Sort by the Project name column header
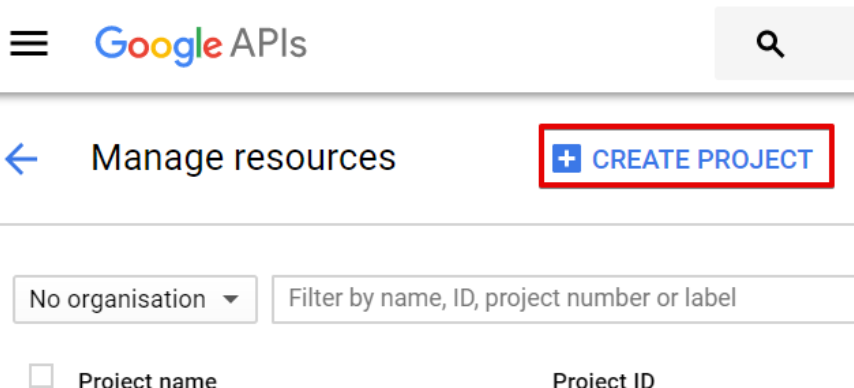This screenshot has height=388, width=854. click(x=148, y=379)
